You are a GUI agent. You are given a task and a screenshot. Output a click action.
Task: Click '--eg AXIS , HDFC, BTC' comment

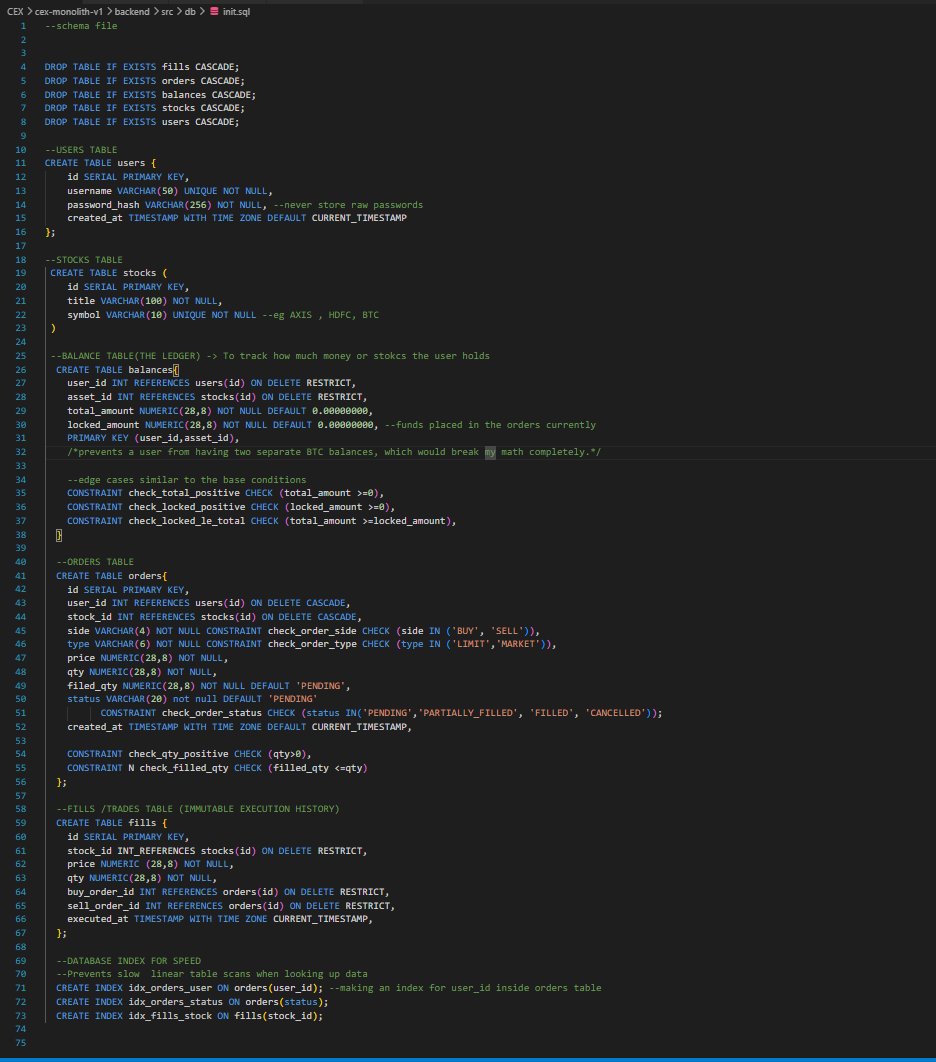coord(321,315)
